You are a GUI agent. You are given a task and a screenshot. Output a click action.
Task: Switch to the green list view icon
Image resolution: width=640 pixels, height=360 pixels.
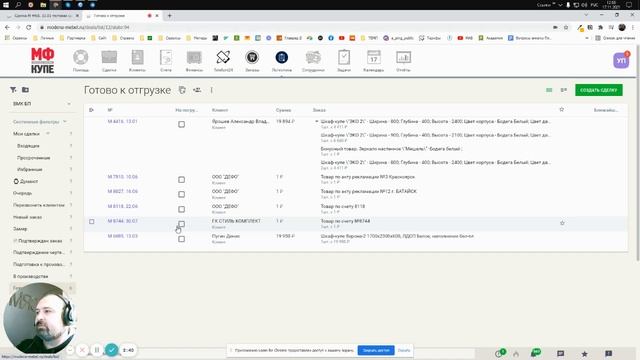click(x=549, y=90)
